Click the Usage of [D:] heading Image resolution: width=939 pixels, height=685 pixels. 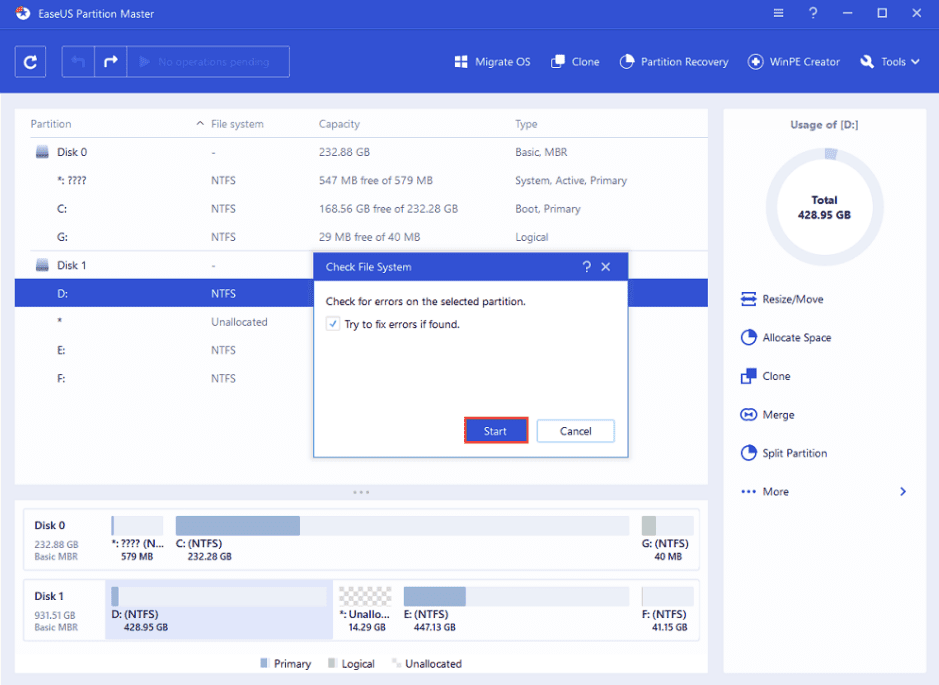tap(825, 125)
